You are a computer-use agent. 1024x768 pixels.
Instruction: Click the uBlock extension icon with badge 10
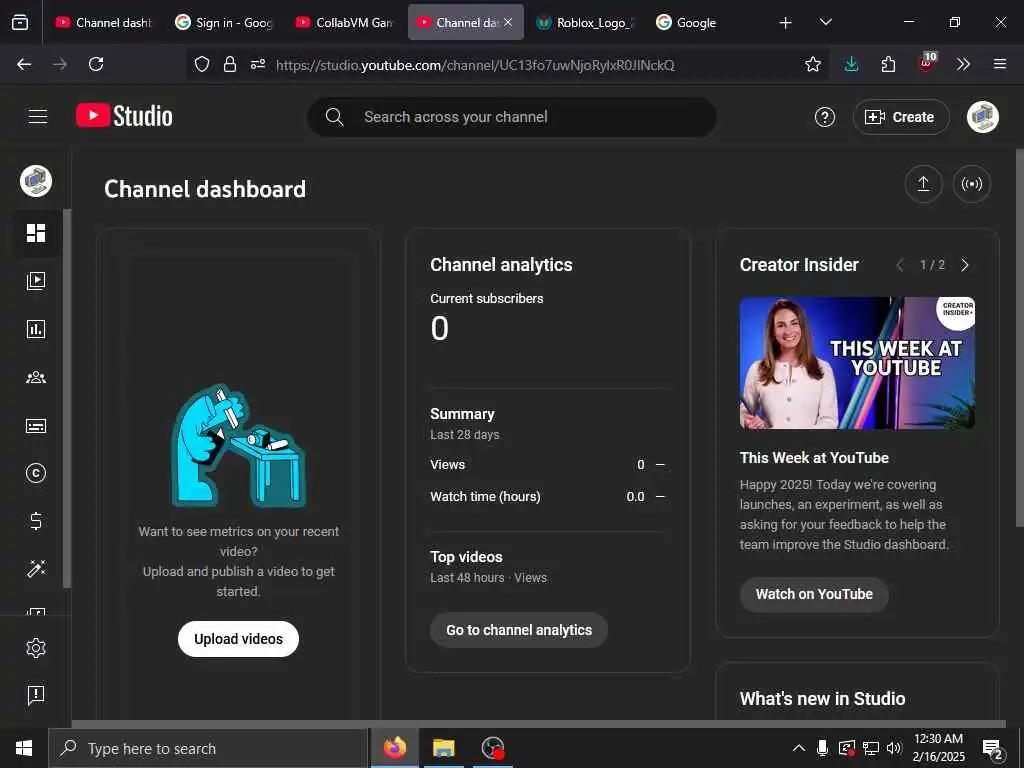click(927, 63)
